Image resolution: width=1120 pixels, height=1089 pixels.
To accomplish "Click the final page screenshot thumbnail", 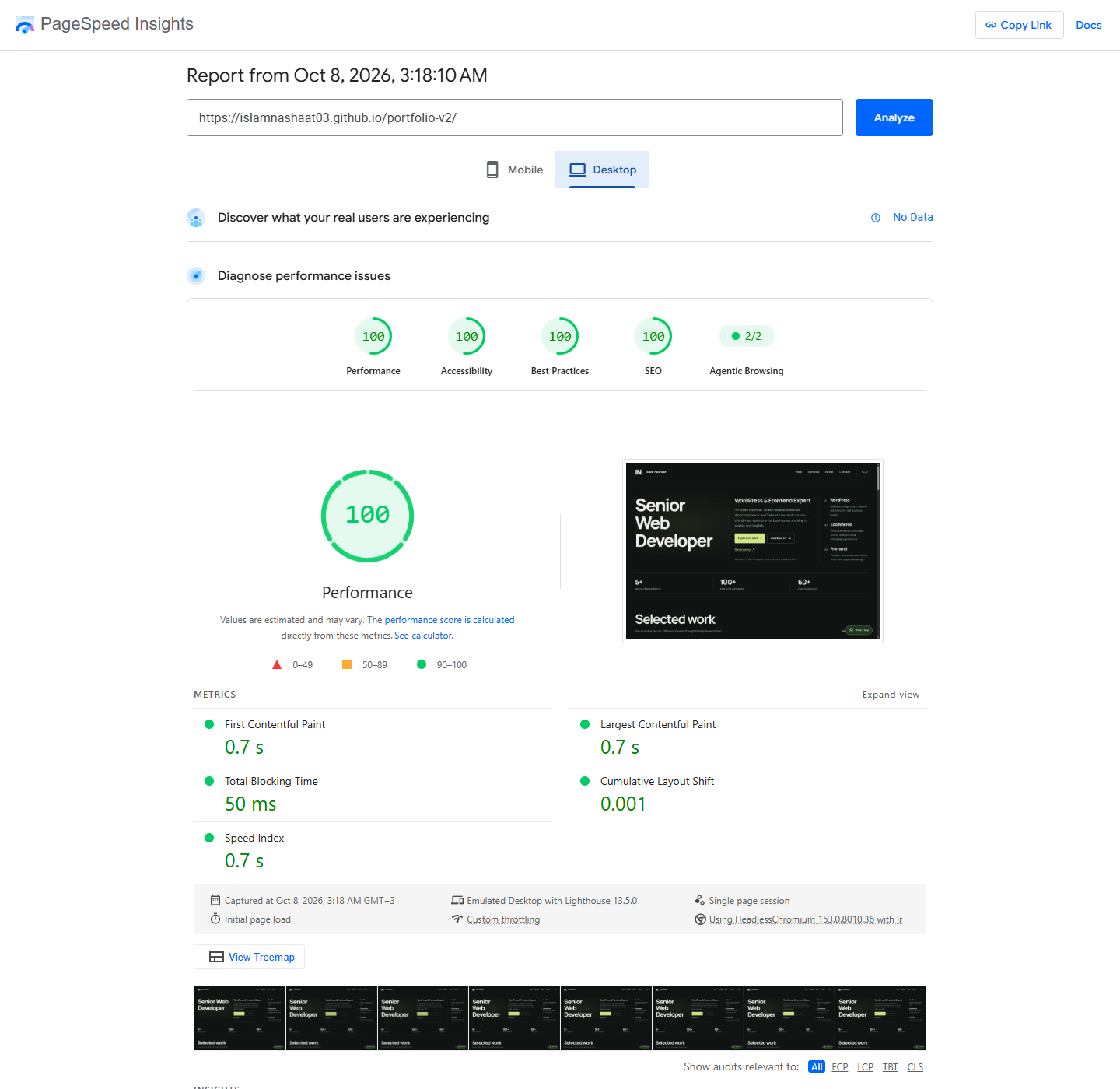I will (x=753, y=551).
